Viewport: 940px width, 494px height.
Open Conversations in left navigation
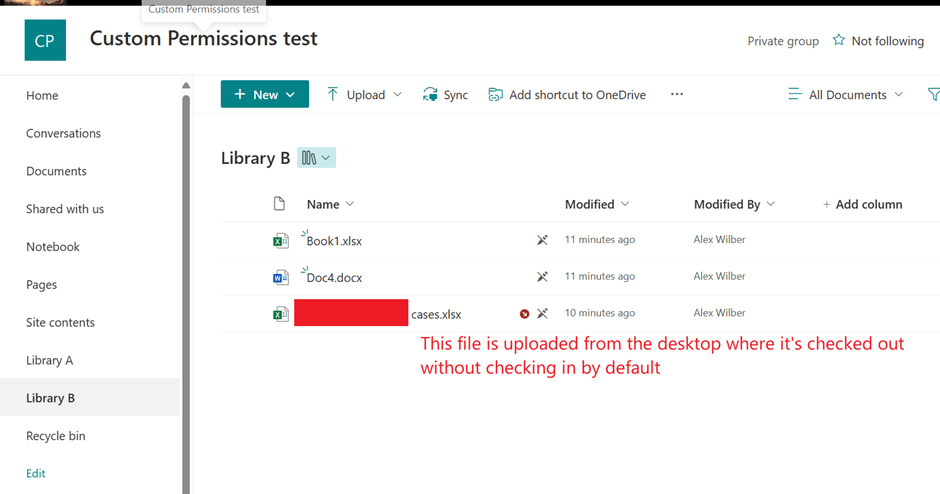pyautogui.click(x=64, y=133)
